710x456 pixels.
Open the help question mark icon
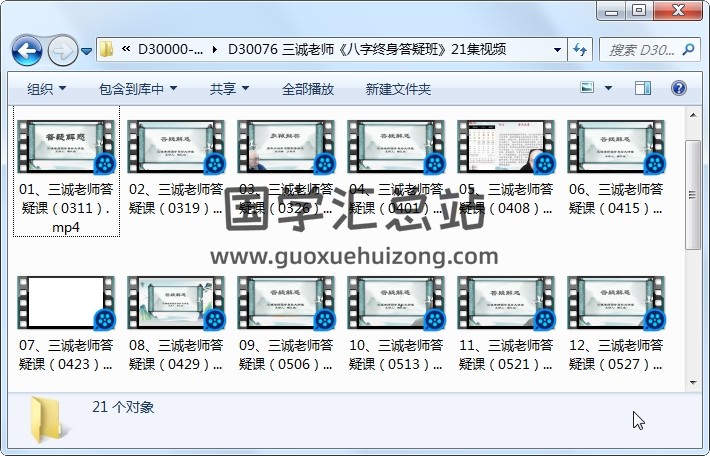point(678,88)
